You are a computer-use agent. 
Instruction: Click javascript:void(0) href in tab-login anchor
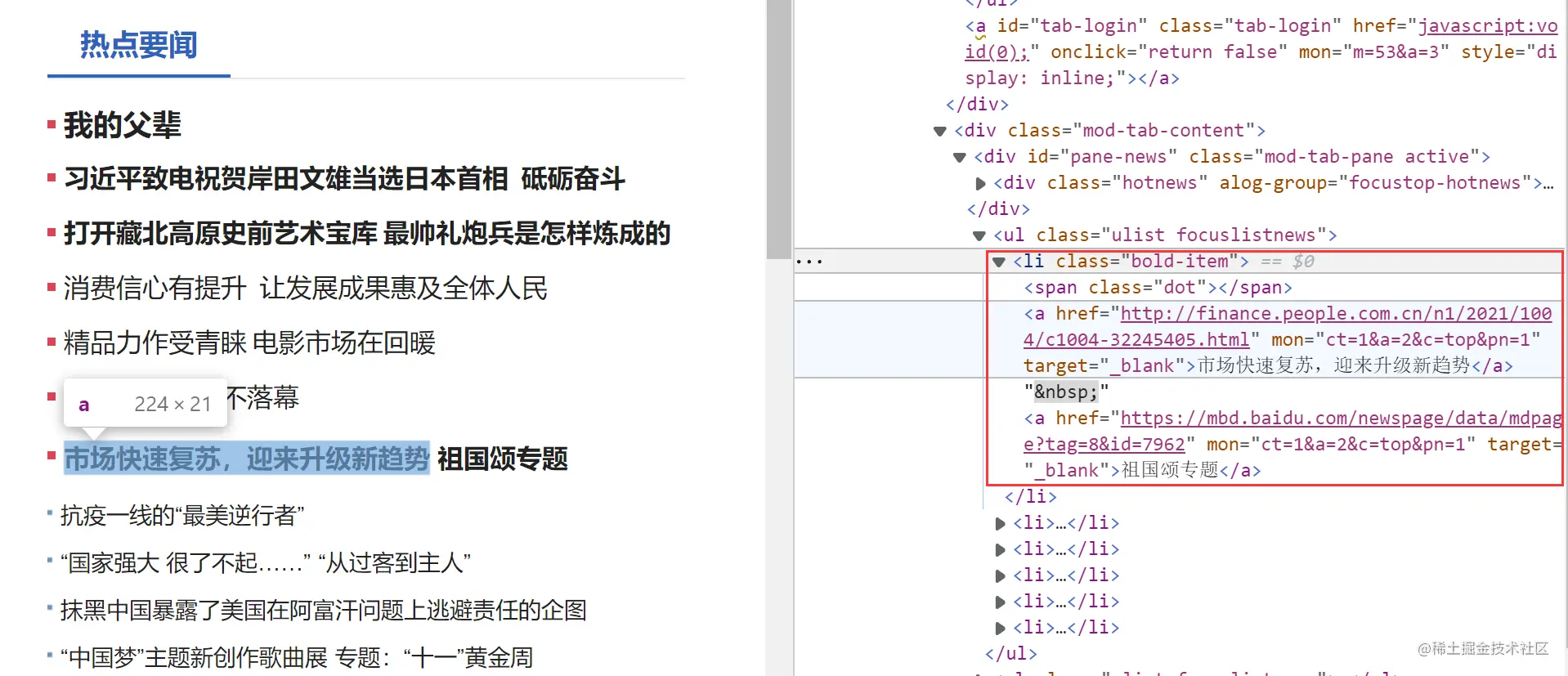tap(1261, 38)
